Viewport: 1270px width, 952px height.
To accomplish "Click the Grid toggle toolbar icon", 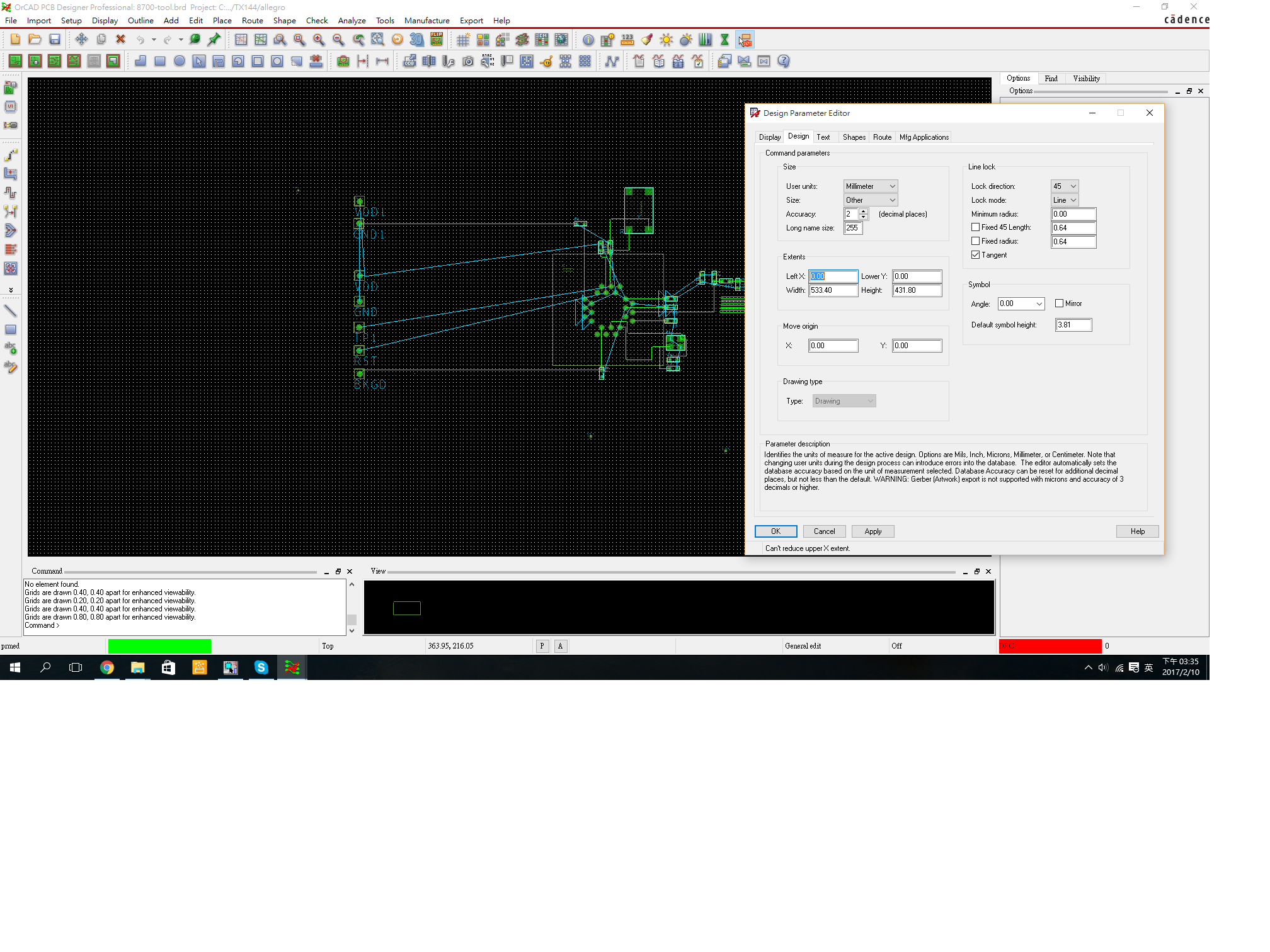I will (463, 40).
